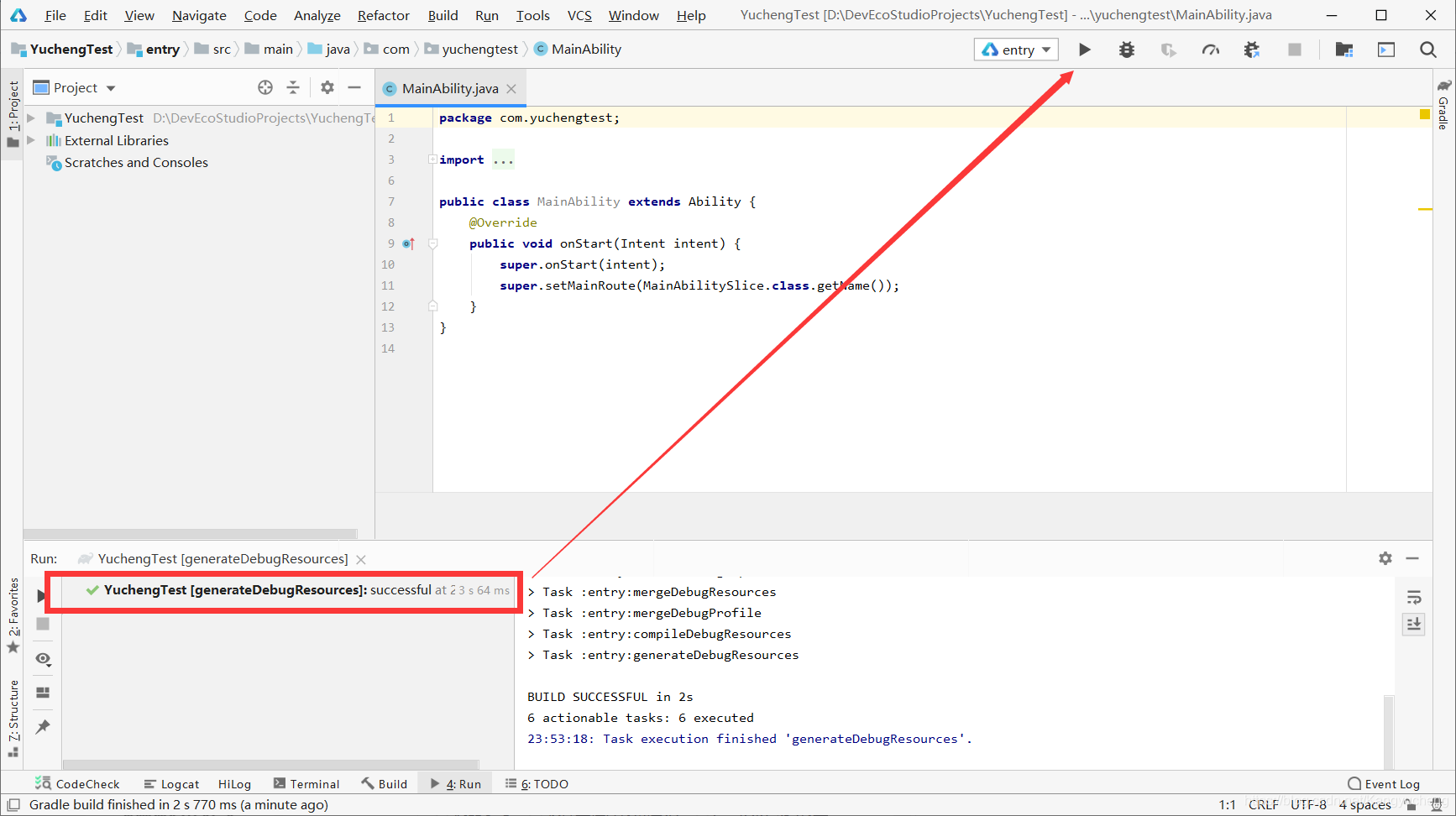
Task: Expand External Libraries node
Action: click(31, 140)
